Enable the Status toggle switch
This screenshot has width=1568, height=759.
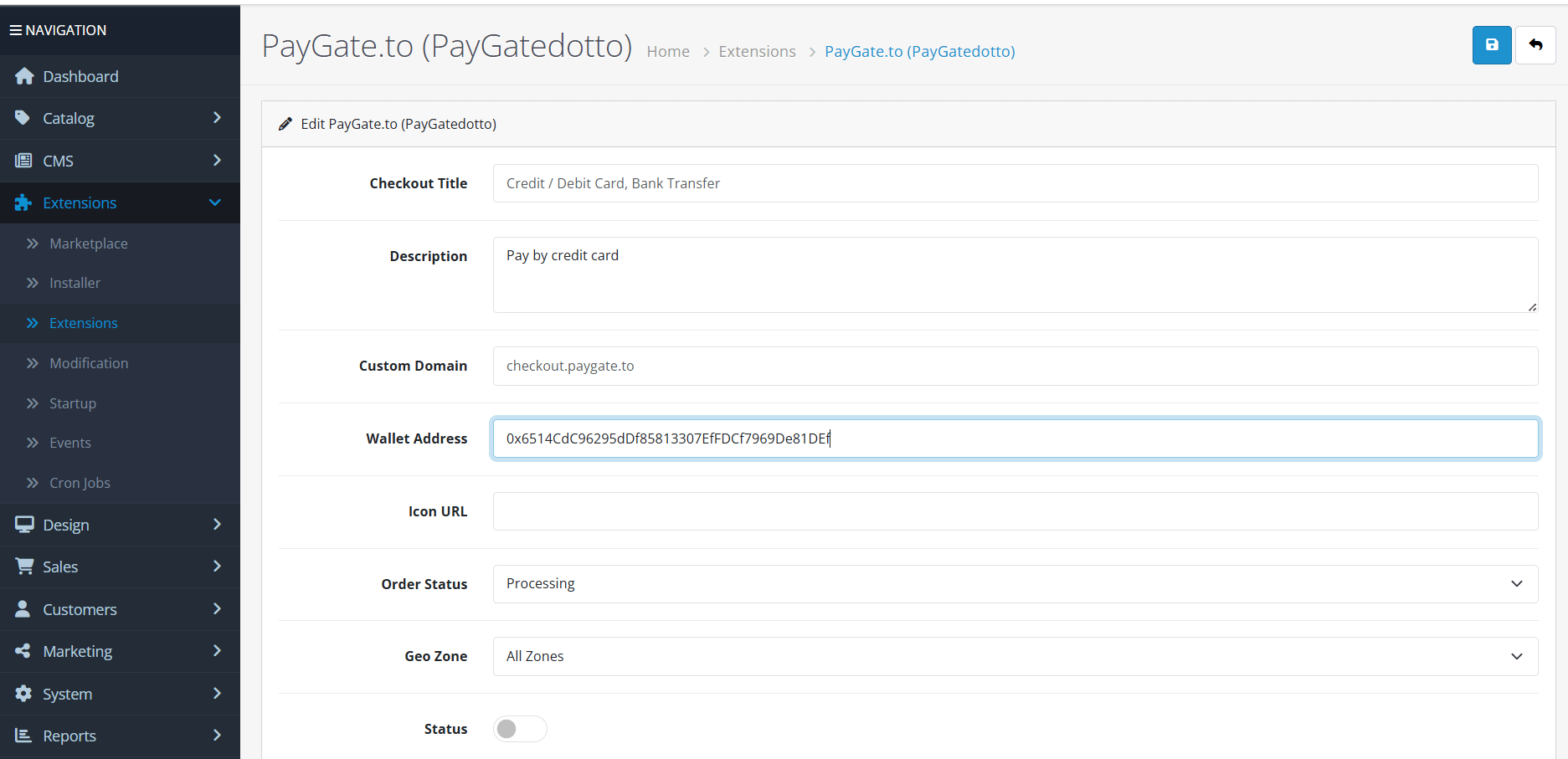pos(519,729)
